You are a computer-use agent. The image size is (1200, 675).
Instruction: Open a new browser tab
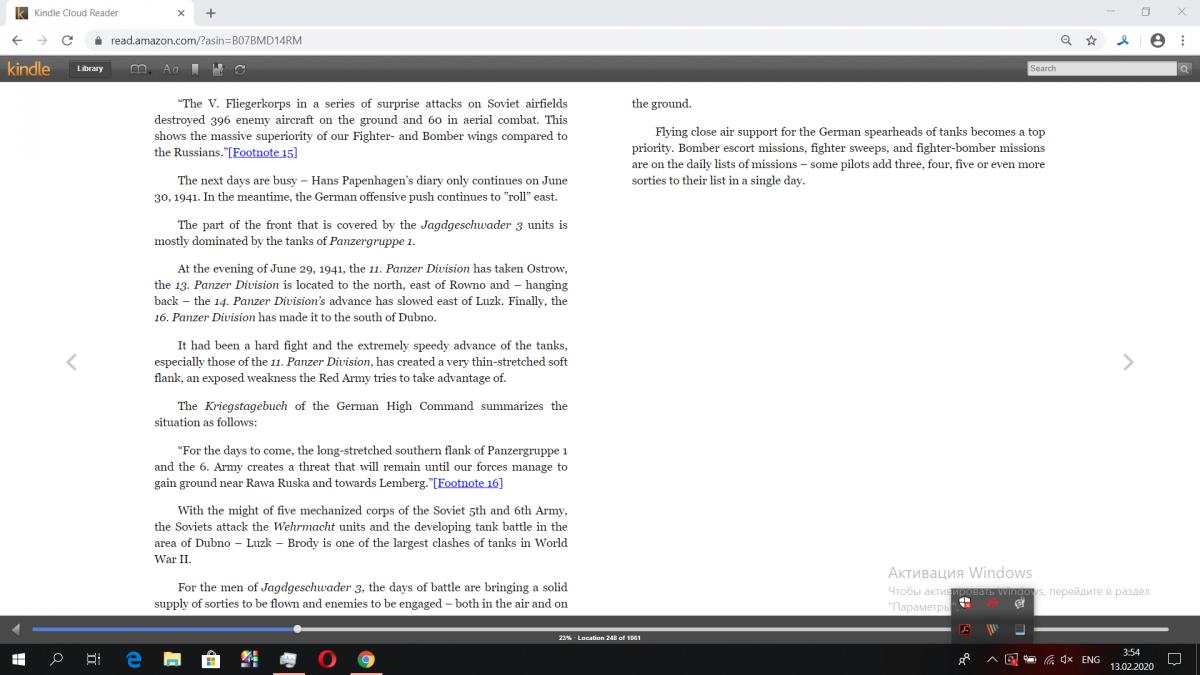point(211,13)
